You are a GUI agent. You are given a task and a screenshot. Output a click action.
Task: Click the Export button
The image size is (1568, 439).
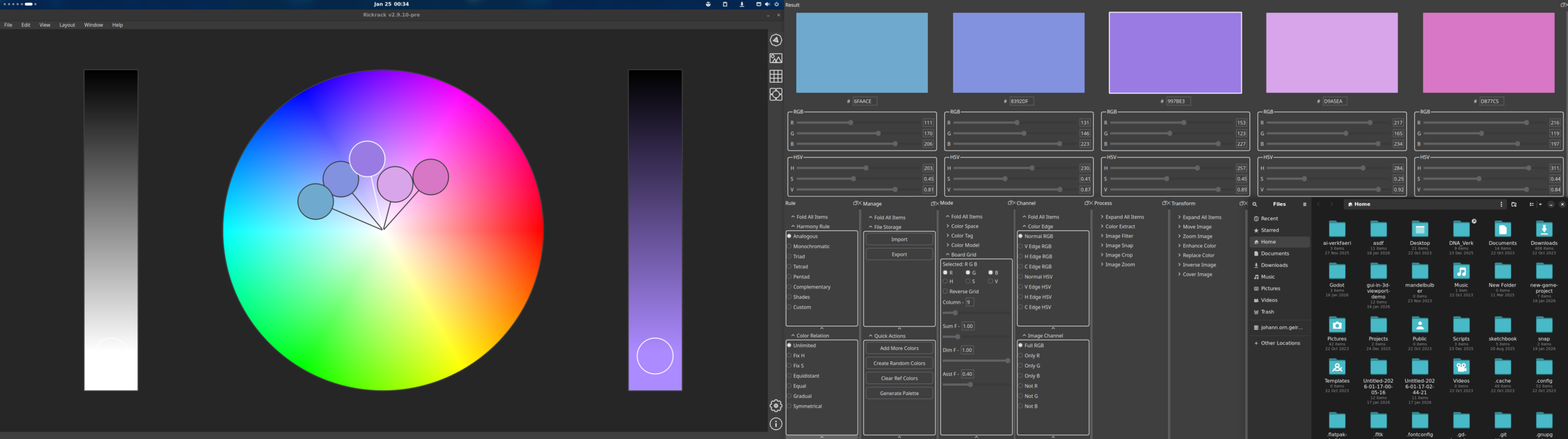coord(899,254)
